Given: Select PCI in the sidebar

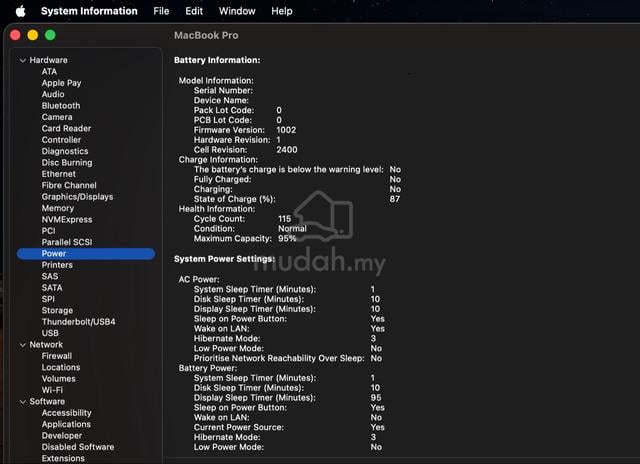Looking at the screenshot, I should pyautogui.click(x=48, y=231).
